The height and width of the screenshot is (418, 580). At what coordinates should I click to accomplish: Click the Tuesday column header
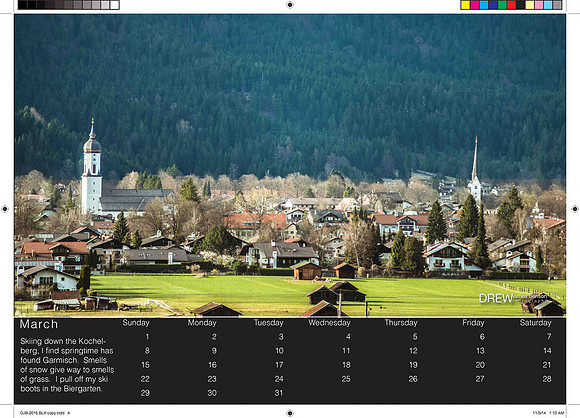269,323
